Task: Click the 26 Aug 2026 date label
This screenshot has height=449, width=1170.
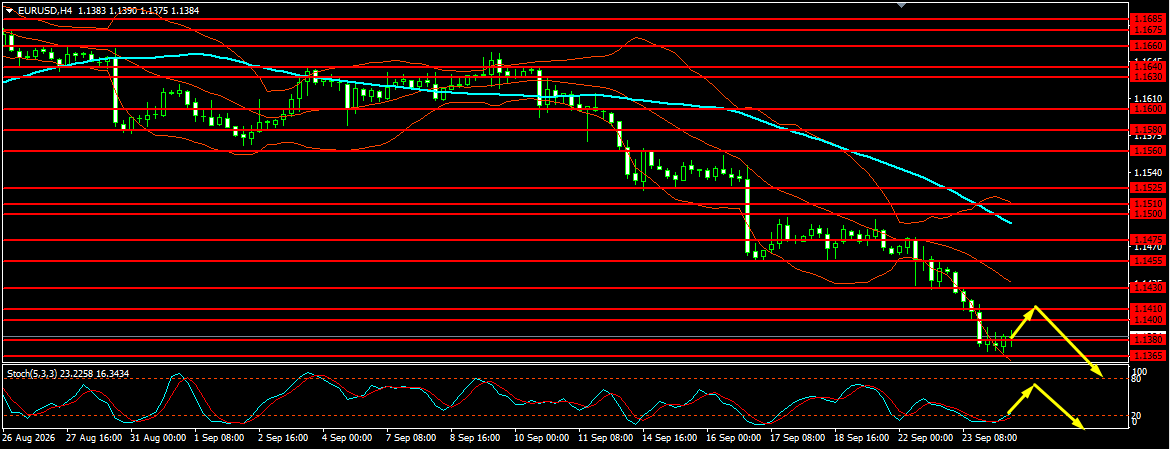Action: coord(27,439)
